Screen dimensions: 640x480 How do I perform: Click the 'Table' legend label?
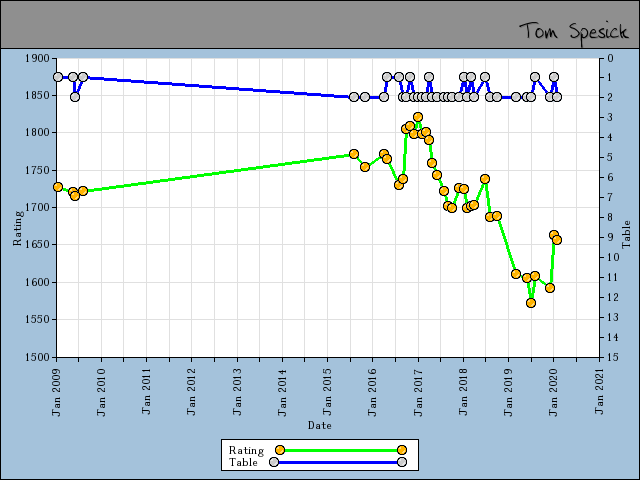(243, 462)
